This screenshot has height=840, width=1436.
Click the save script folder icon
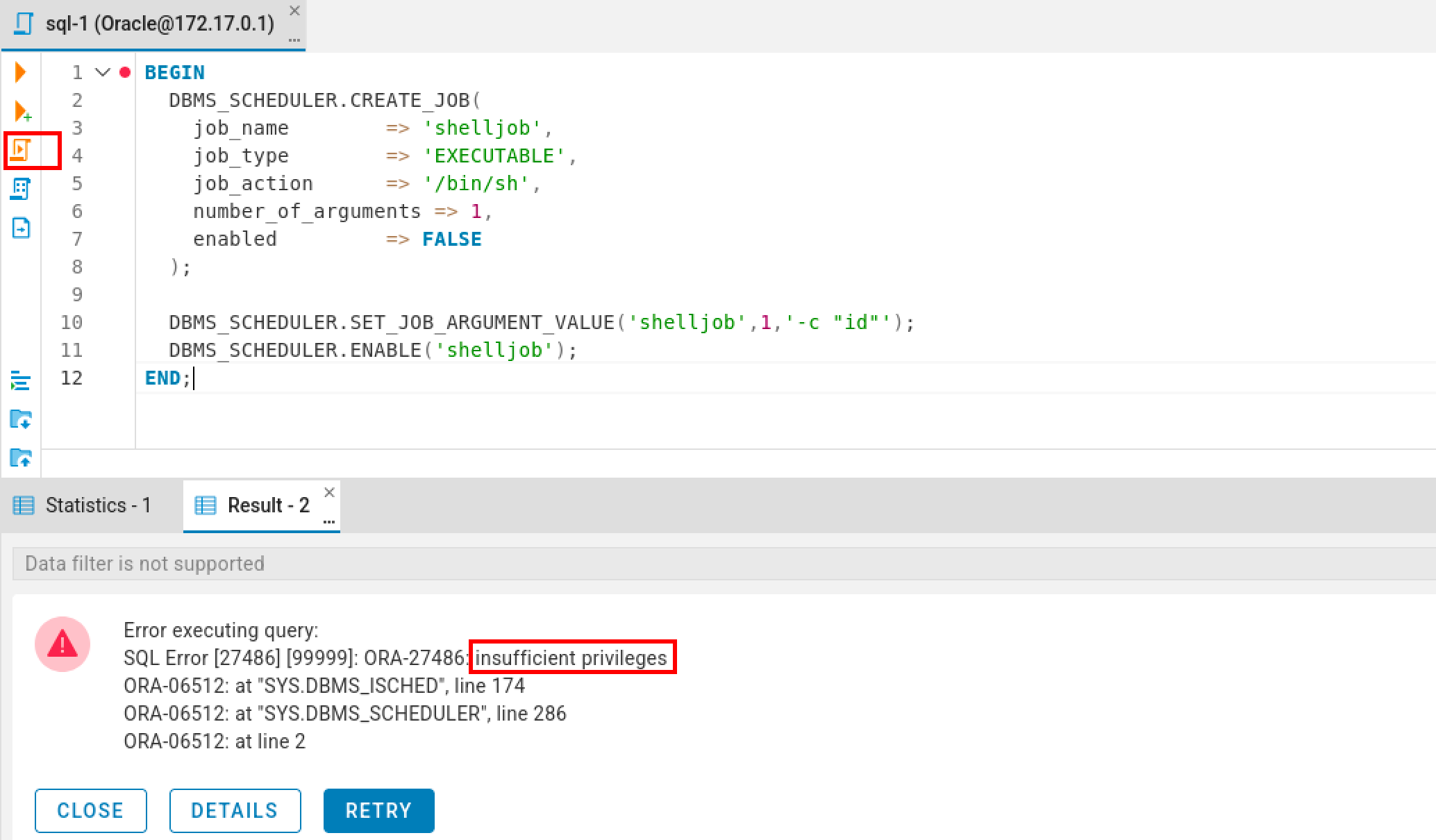coord(21,457)
